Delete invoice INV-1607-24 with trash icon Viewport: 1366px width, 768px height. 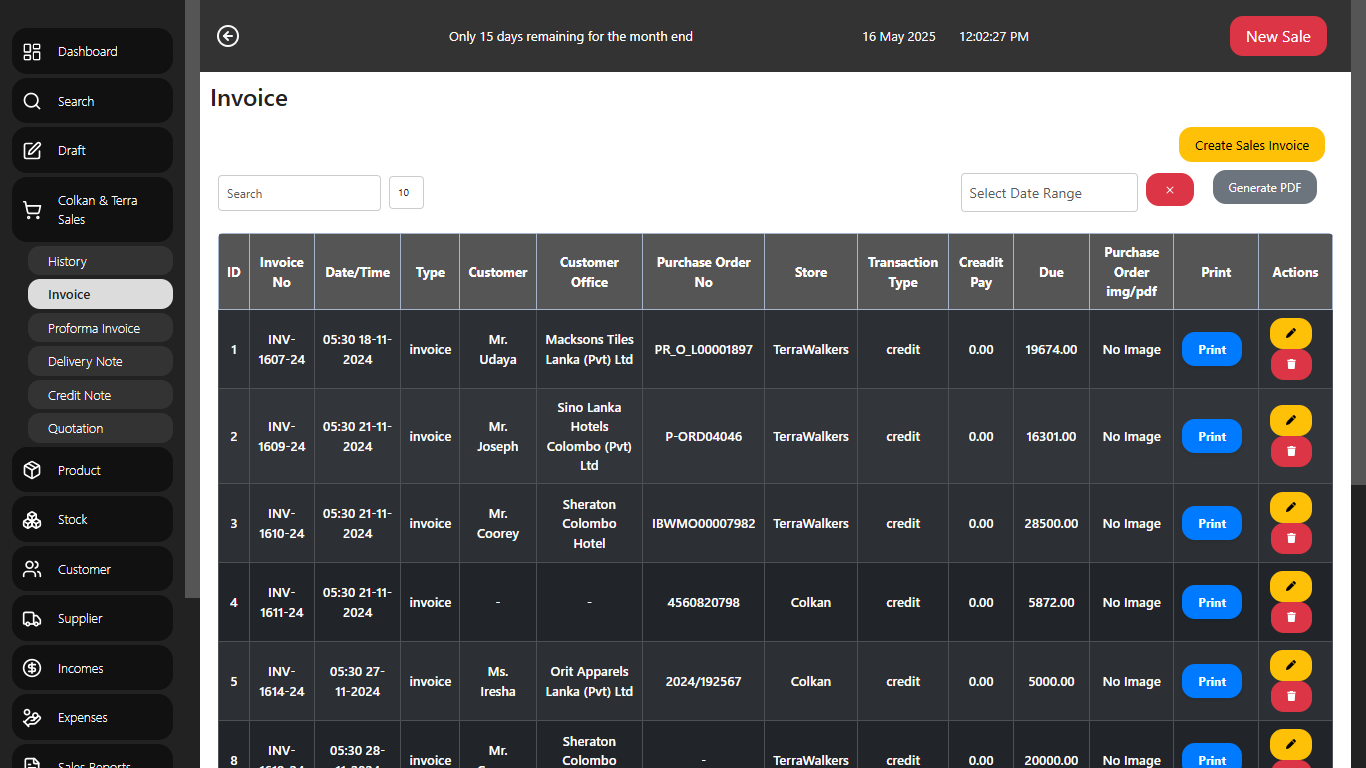1290,364
